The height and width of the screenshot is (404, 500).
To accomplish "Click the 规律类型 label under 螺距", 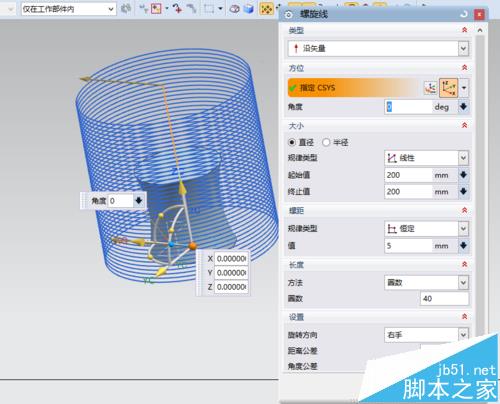I will coord(303,229).
